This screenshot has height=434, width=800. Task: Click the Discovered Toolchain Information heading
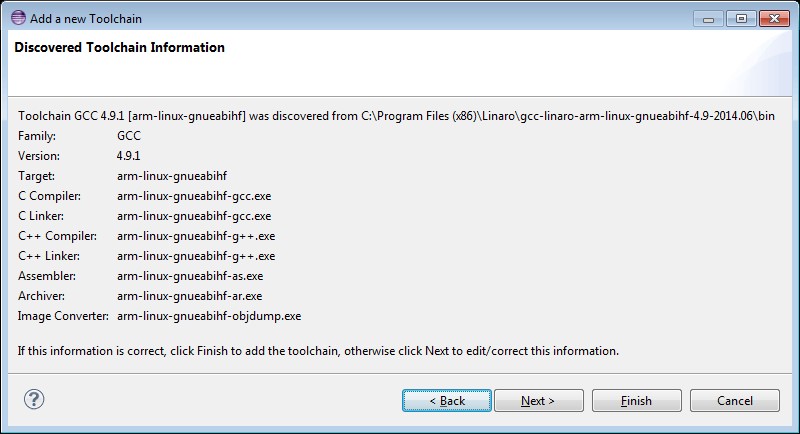coord(119,47)
